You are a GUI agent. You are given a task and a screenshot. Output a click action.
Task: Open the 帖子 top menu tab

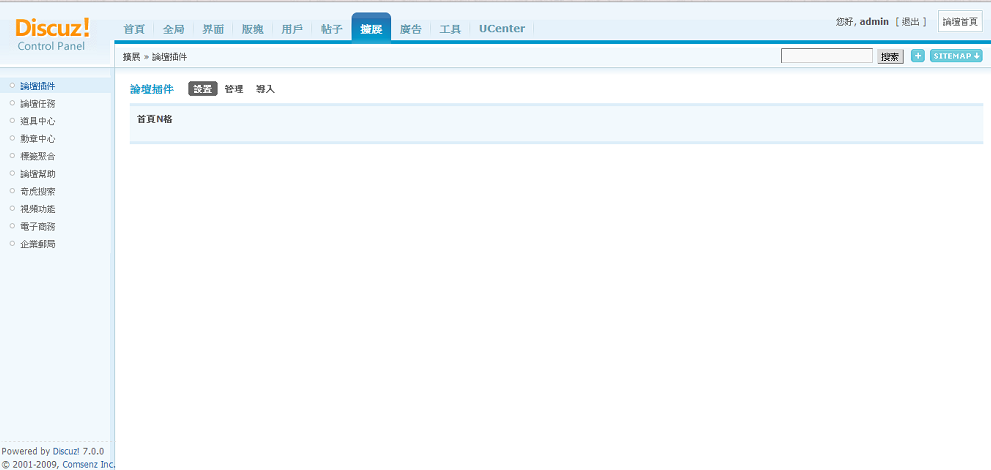tap(331, 29)
